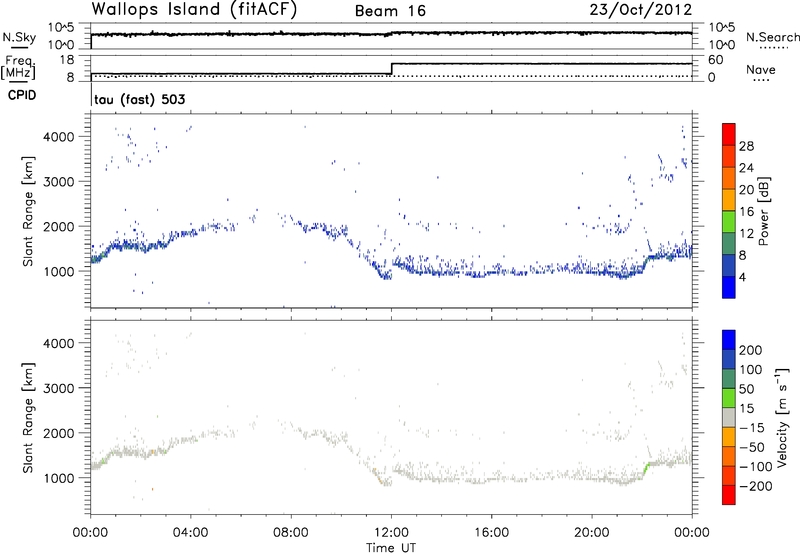800x554 pixels.
Task: Click the 'Freq. [MHz]' axis label
Action: tap(19, 68)
